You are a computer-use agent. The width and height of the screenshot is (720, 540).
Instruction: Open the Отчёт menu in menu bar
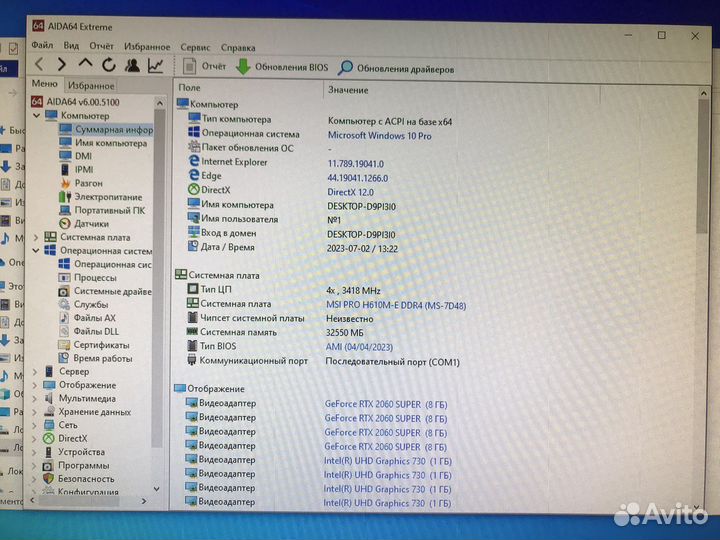coord(101,46)
